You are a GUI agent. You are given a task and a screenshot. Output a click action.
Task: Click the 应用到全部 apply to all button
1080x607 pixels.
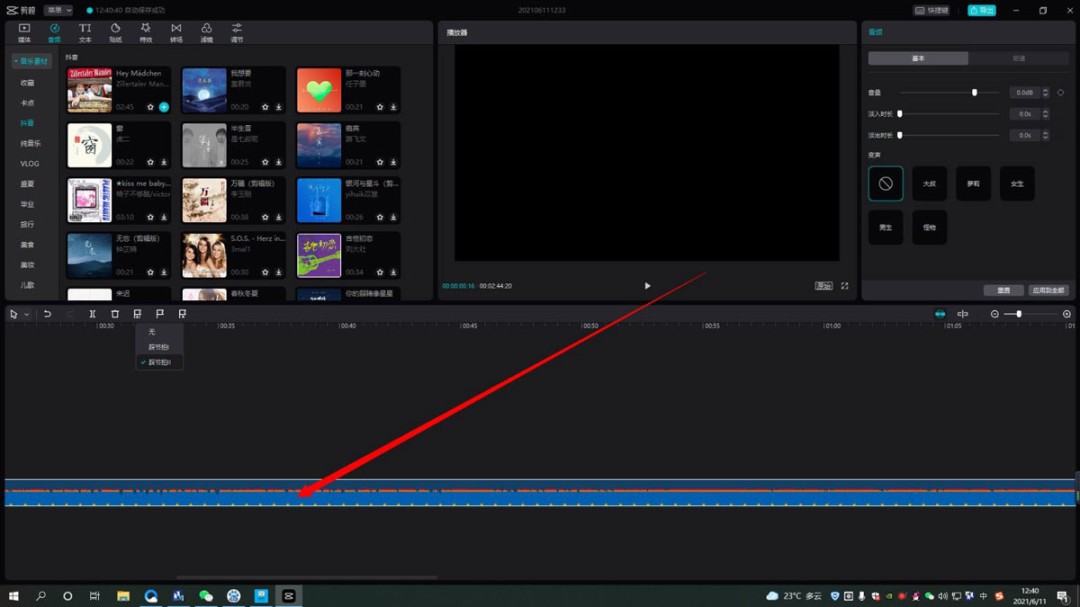tap(1048, 290)
